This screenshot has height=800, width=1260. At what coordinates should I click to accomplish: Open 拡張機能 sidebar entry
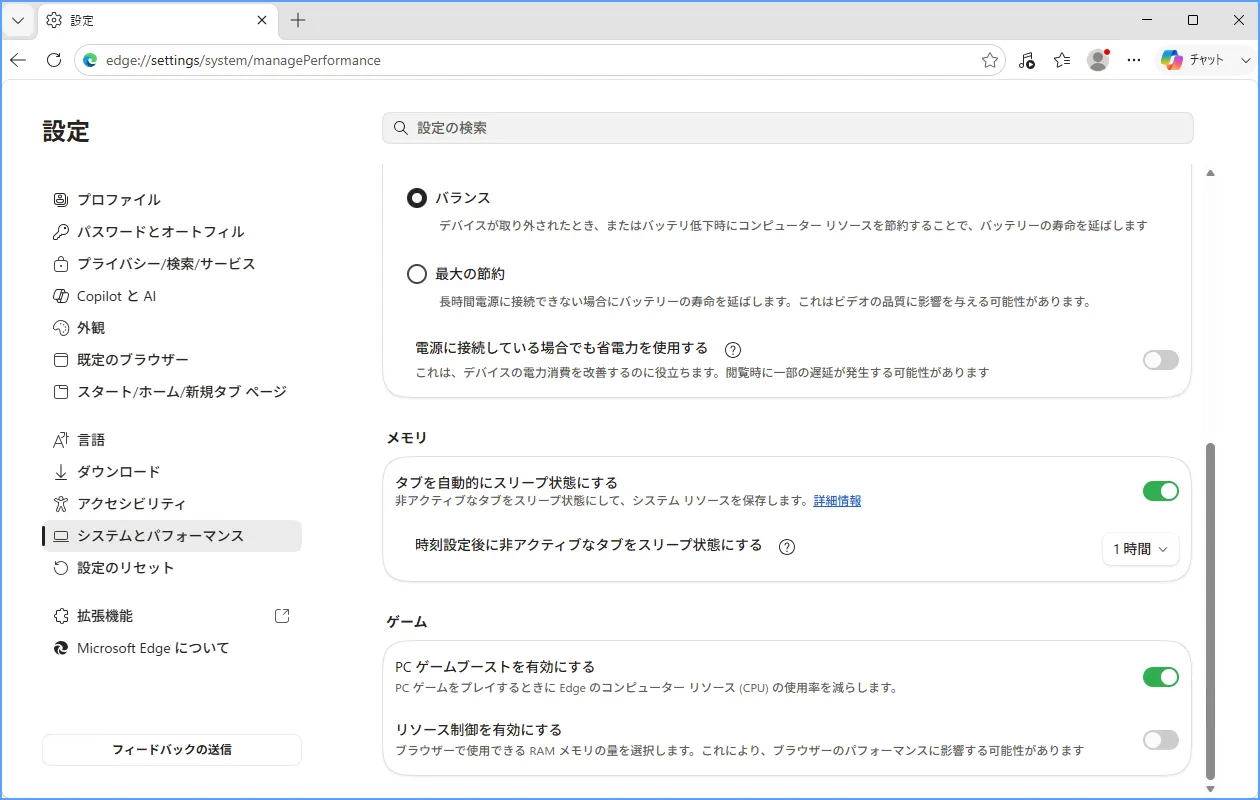click(172, 616)
